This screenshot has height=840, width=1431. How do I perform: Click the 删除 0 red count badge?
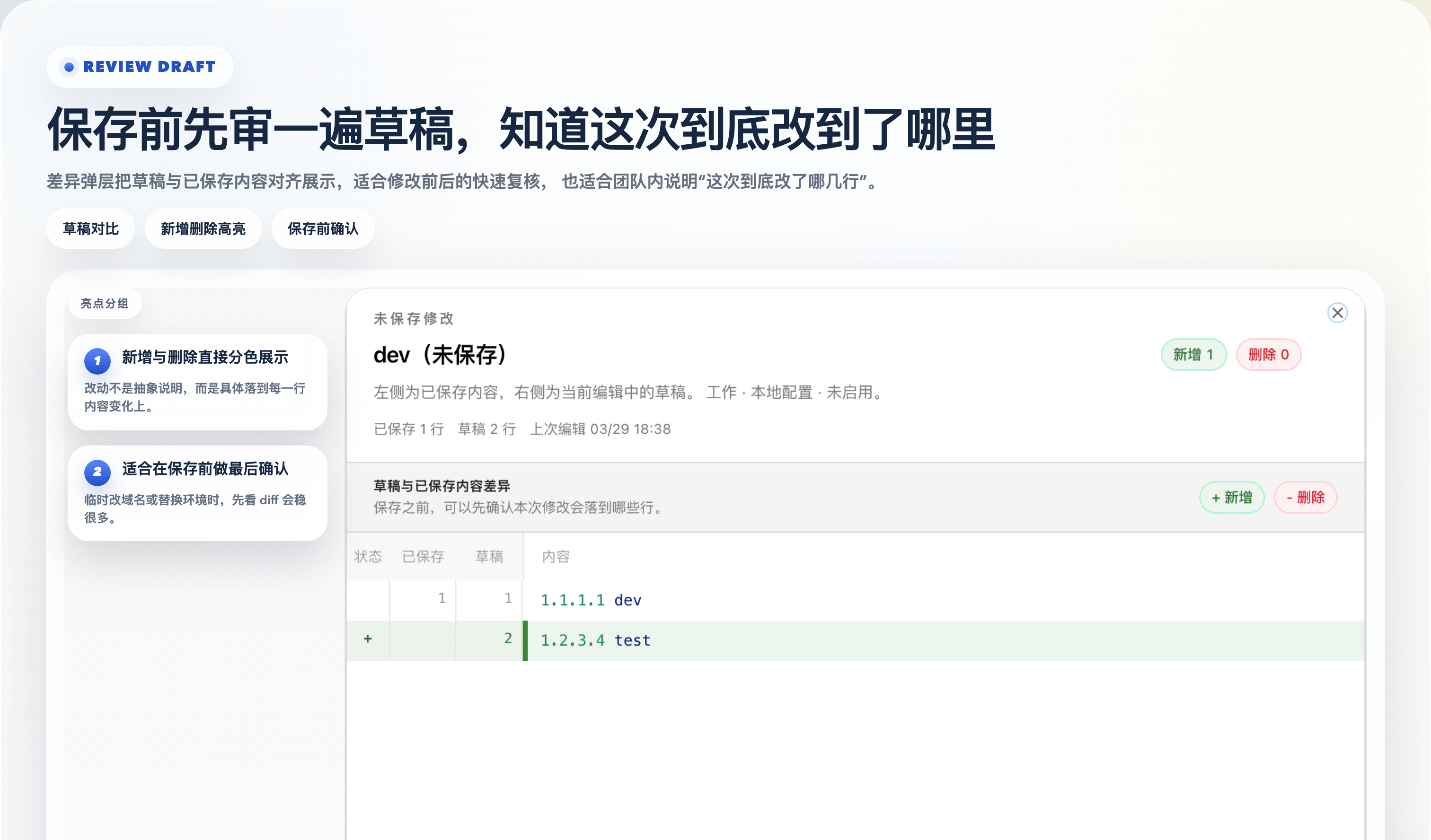[x=1268, y=355]
